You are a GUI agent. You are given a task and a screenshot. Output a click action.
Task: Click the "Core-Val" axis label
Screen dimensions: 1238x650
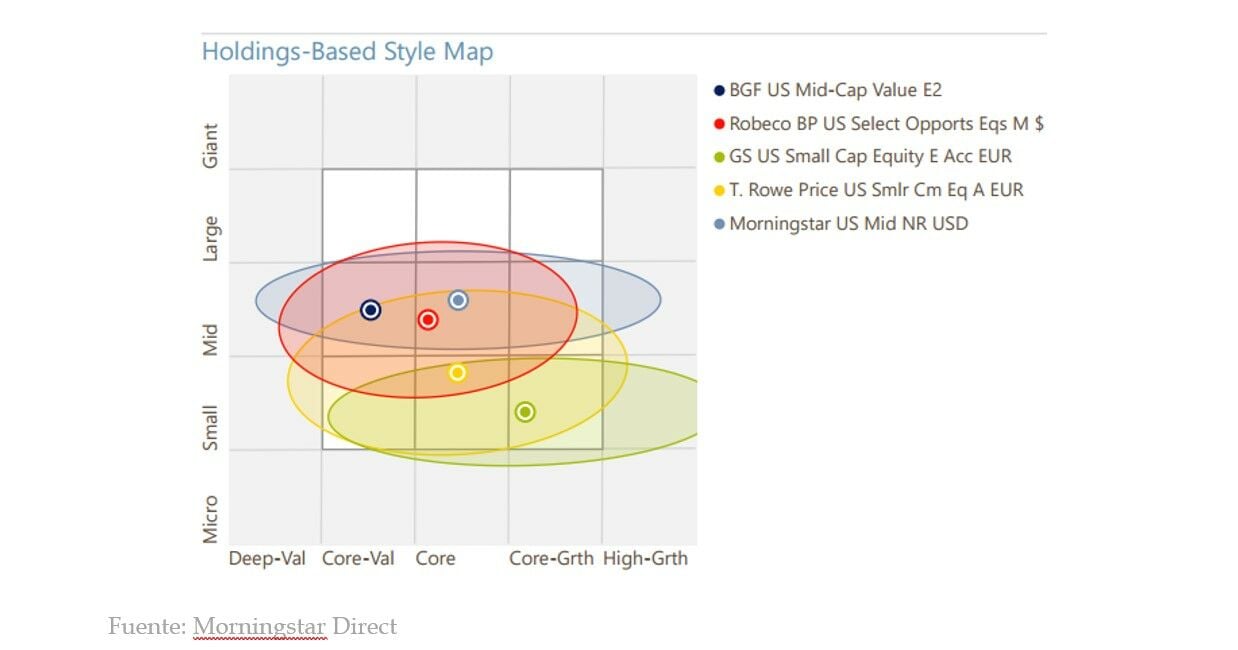coord(358,559)
